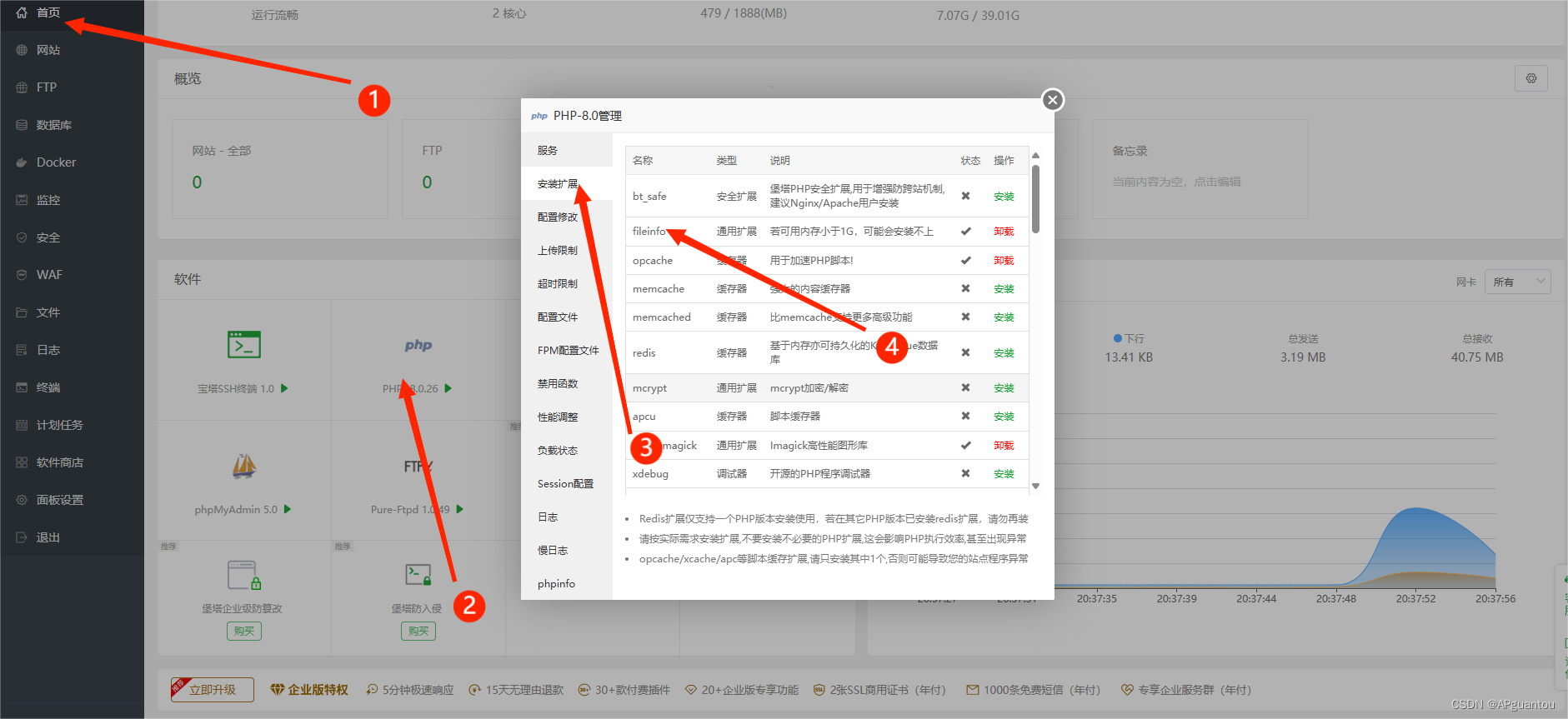Click the 计划任务 icon in sidebar

[x=22, y=425]
